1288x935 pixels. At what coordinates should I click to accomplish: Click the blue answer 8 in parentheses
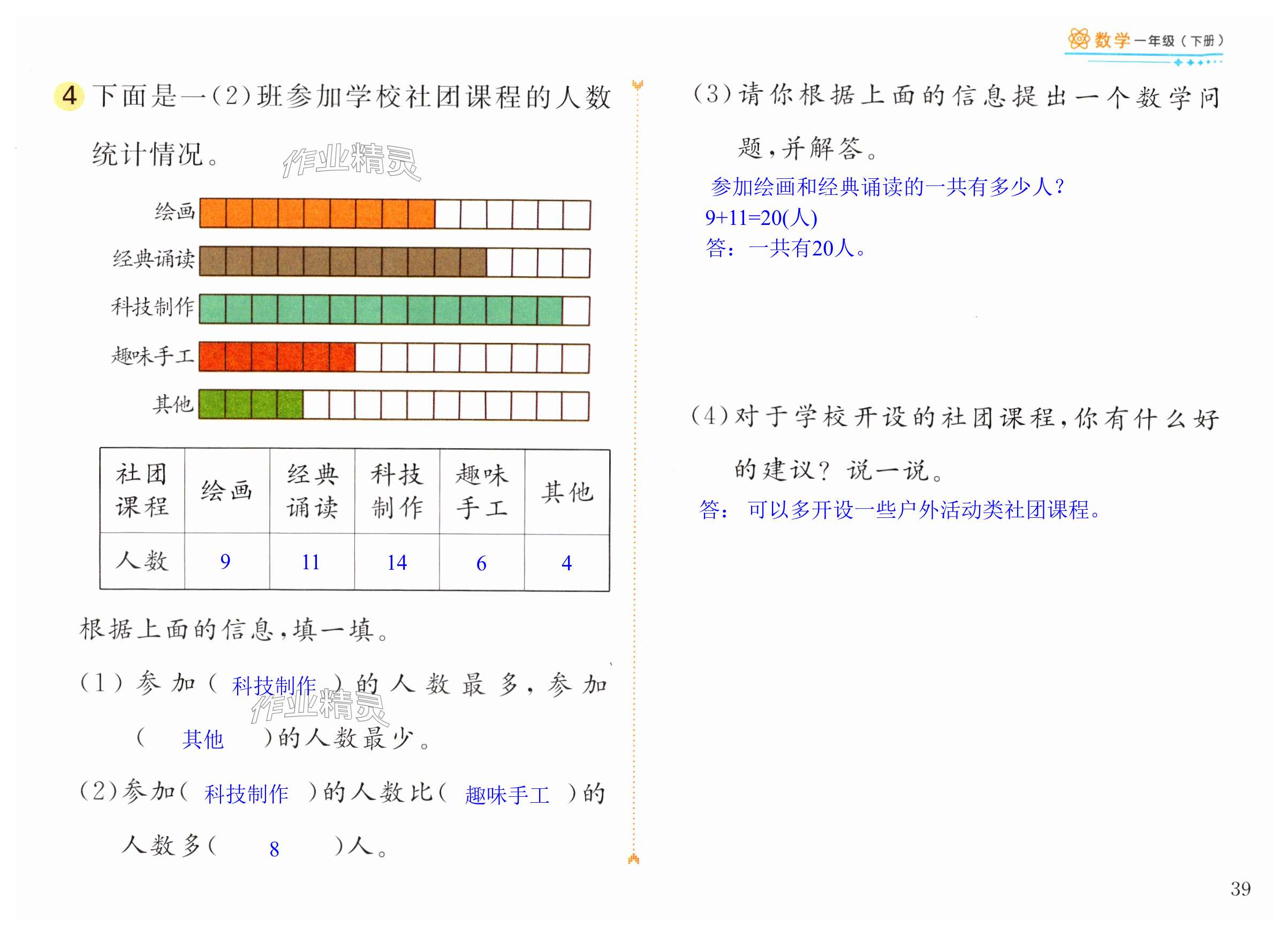point(274,849)
